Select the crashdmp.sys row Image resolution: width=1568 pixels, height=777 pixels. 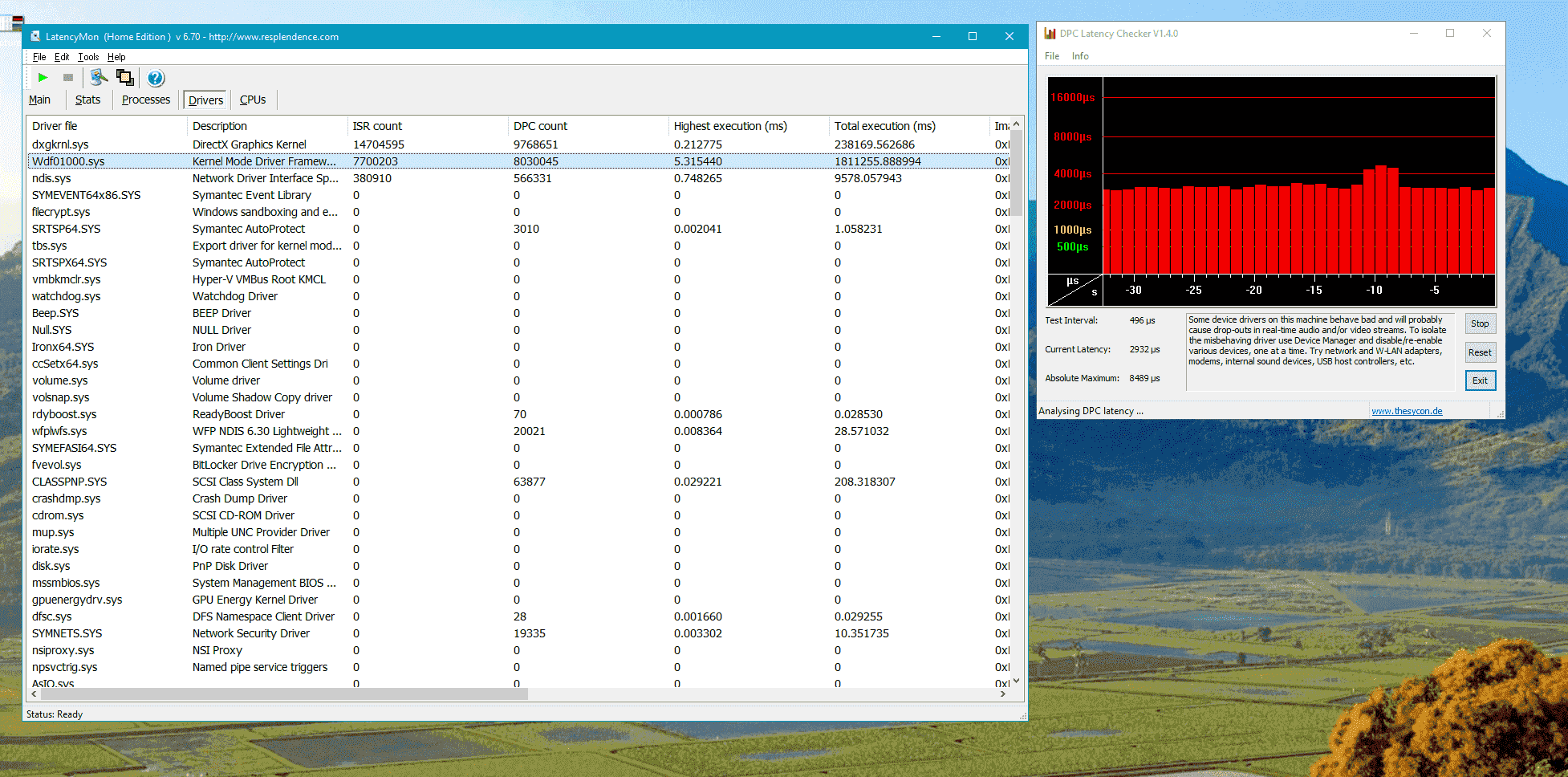(x=518, y=498)
